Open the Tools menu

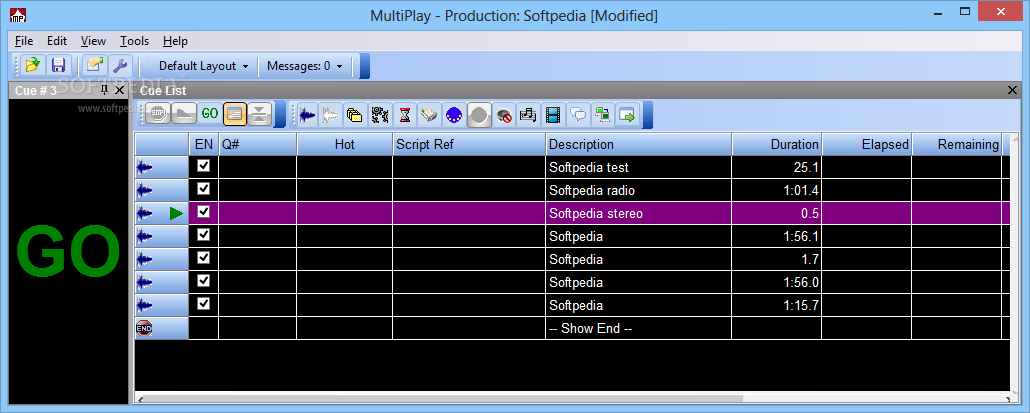click(134, 41)
